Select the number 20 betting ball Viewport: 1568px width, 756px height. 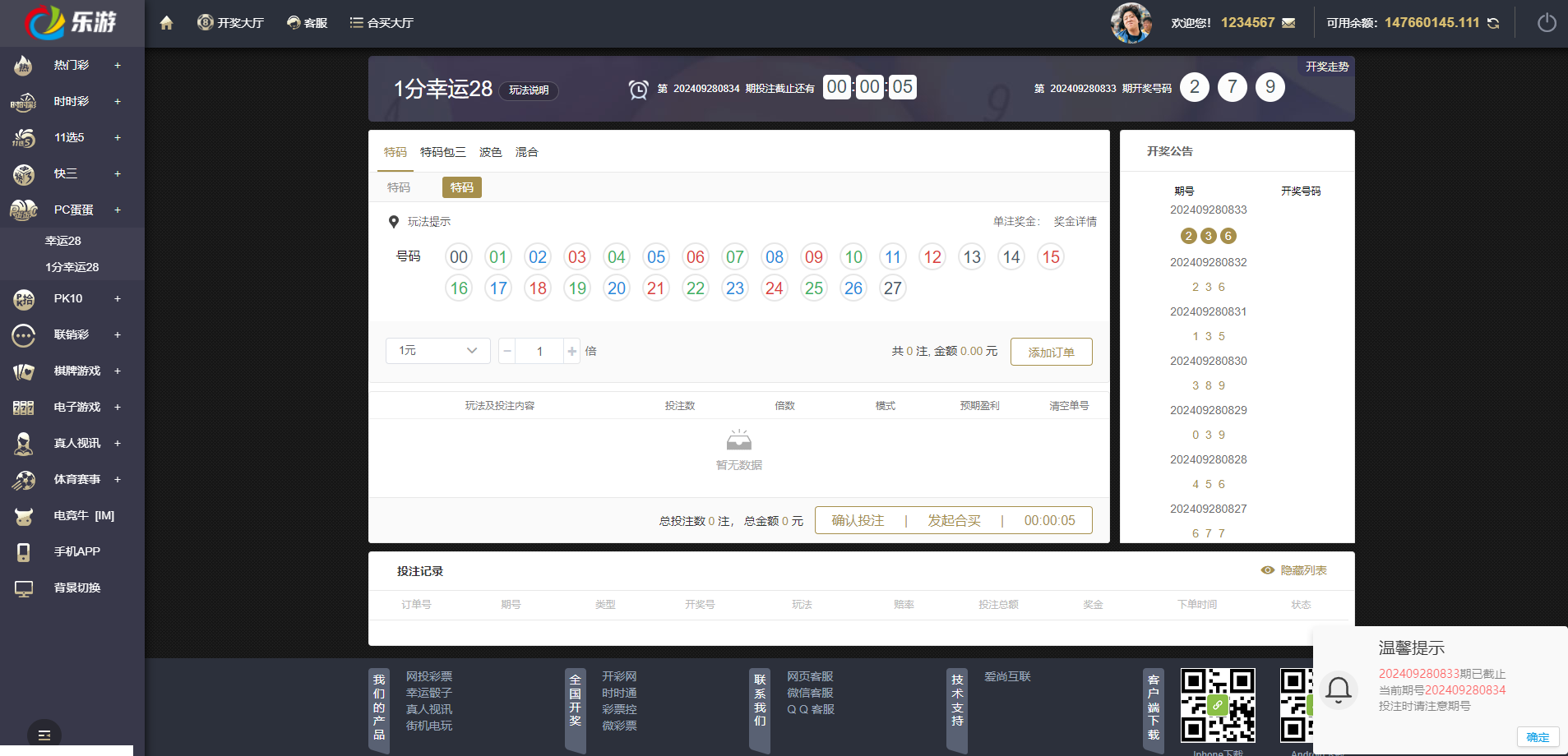[x=617, y=288]
